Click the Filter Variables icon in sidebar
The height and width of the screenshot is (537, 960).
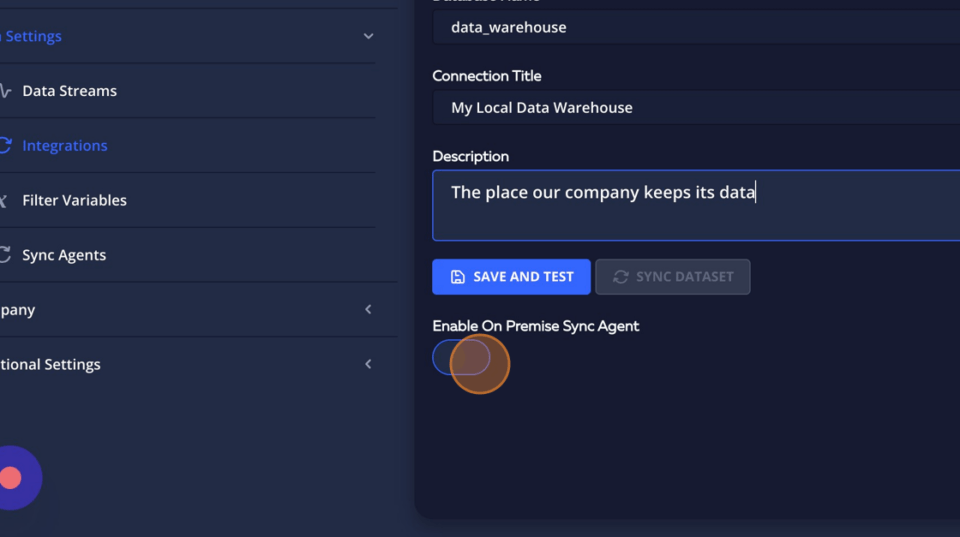coord(5,201)
